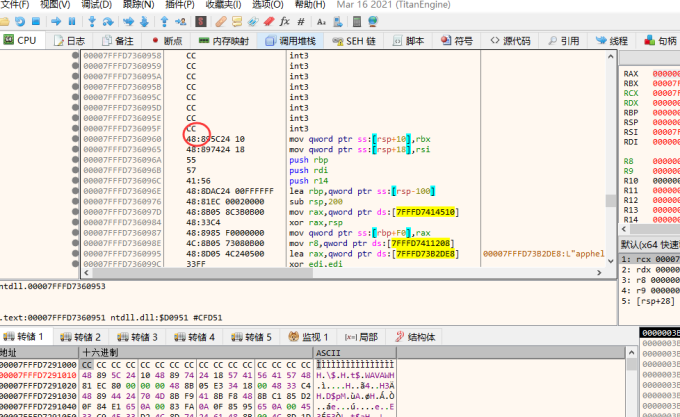Click the disassembly vertical scrollbar thumb
Image resolution: width=680 pixels, height=417 pixels.
(x=611, y=201)
